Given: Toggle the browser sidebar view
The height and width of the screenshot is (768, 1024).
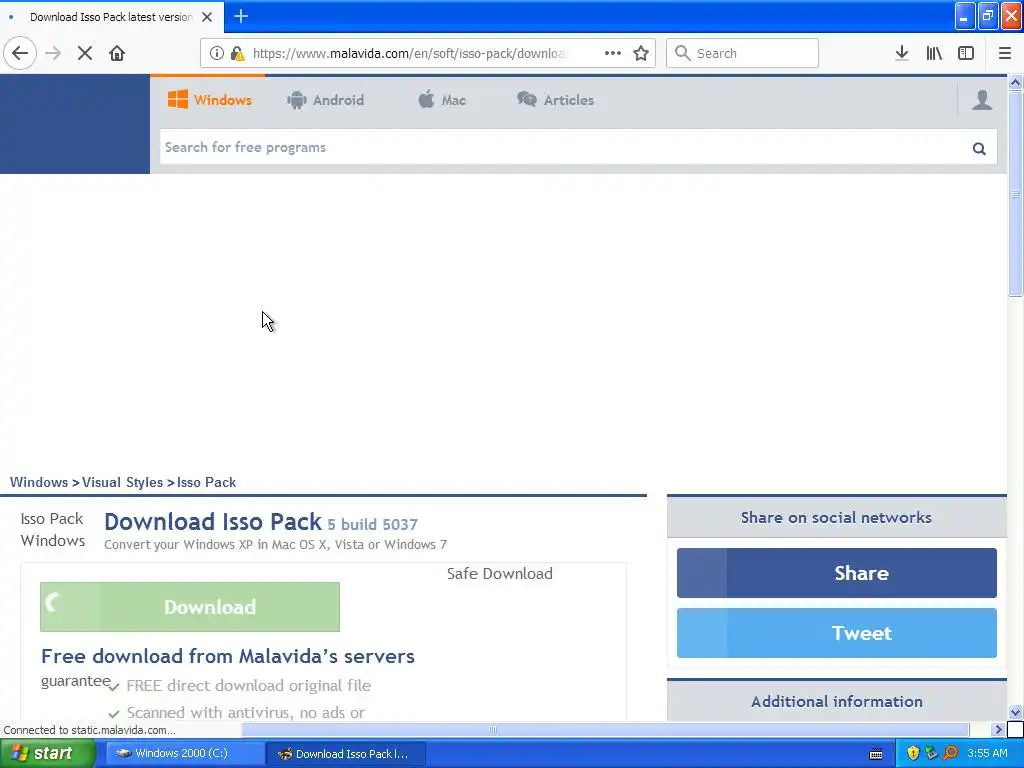Looking at the screenshot, I should click(966, 53).
